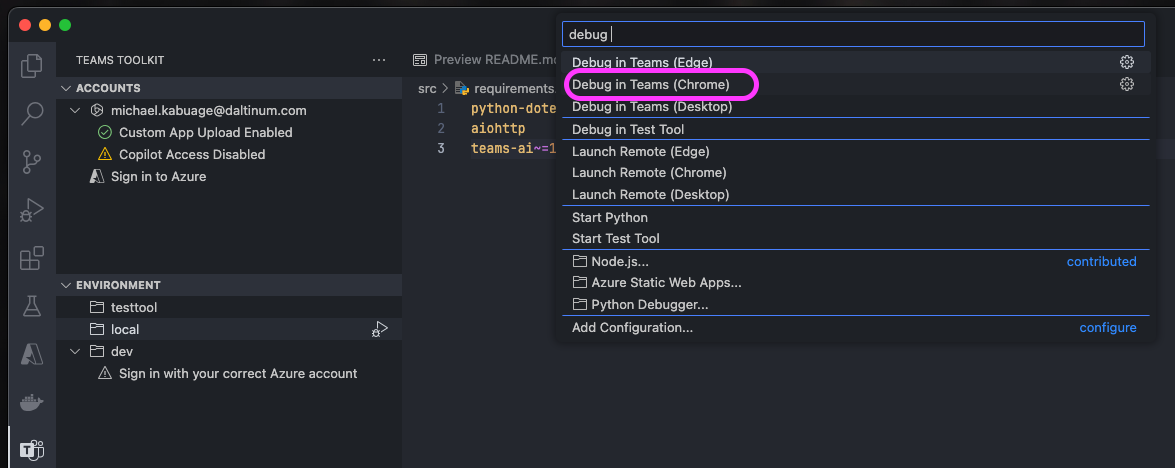Click Copilot Access Disabled item
Image resolution: width=1175 pixels, height=468 pixels.
(192, 154)
